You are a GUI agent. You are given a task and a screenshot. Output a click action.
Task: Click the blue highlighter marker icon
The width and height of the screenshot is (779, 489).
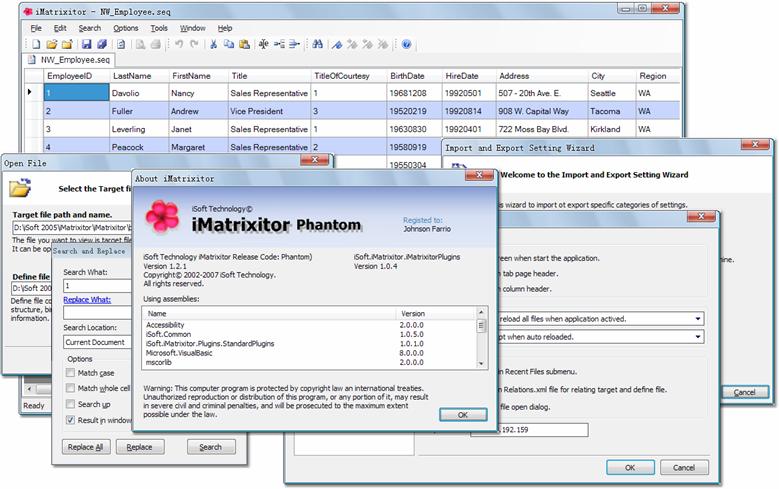(x=337, y=44)
